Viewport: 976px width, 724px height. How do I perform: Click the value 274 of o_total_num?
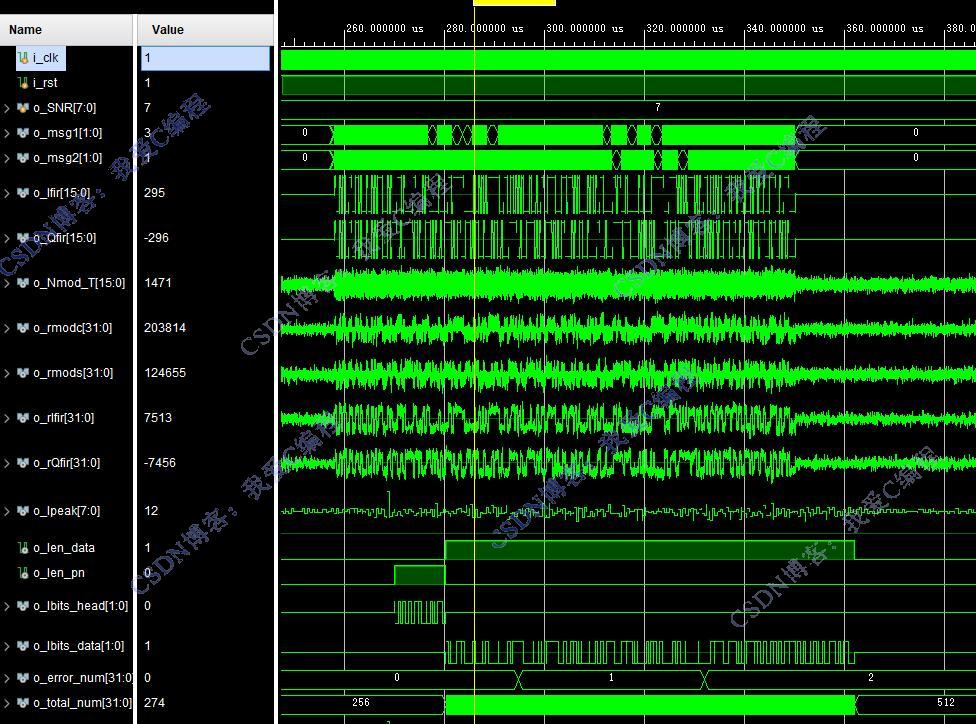(x=154, y=702)
